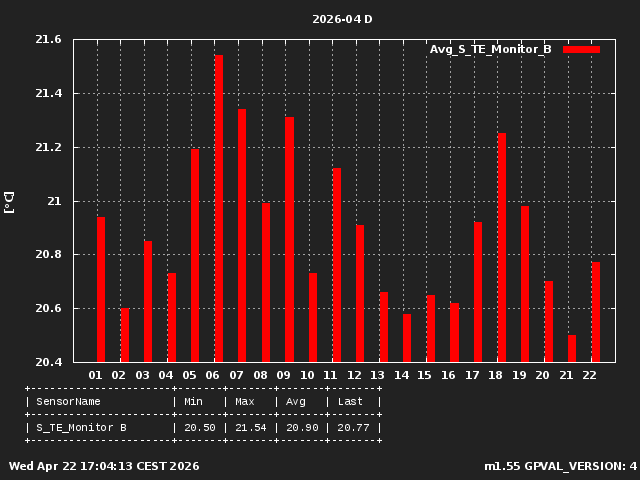
Task: Select the red bar for day 02
Action: pos(124,335)
